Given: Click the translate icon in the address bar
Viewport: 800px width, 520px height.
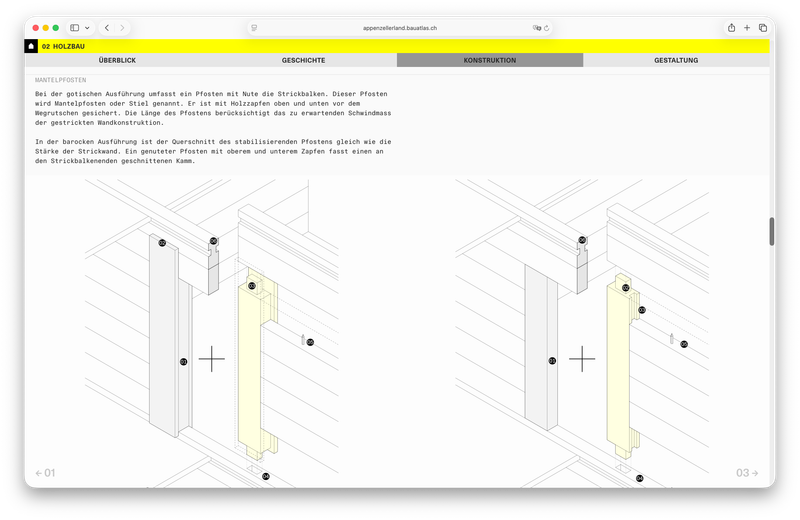Looking at the screenshot, I should point(536,28).
